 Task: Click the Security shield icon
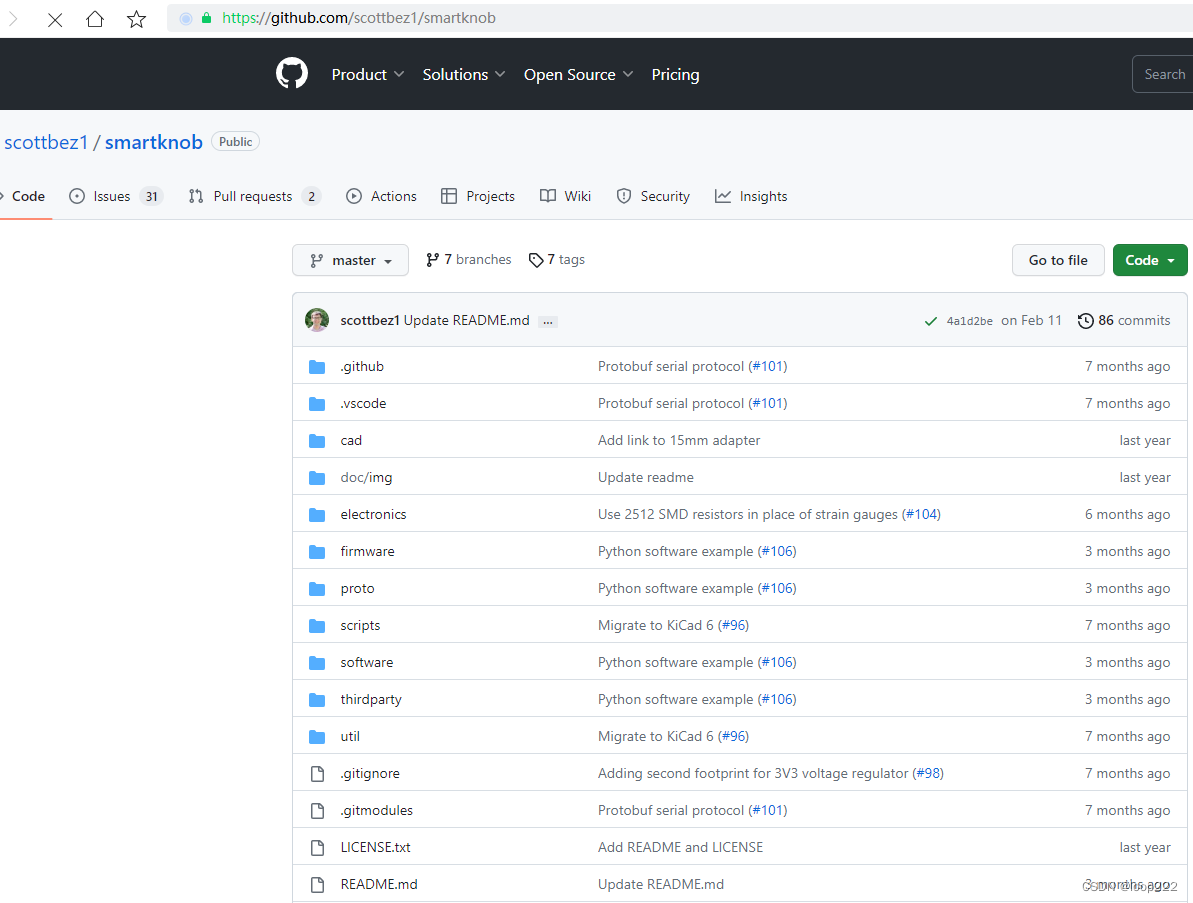624,196
